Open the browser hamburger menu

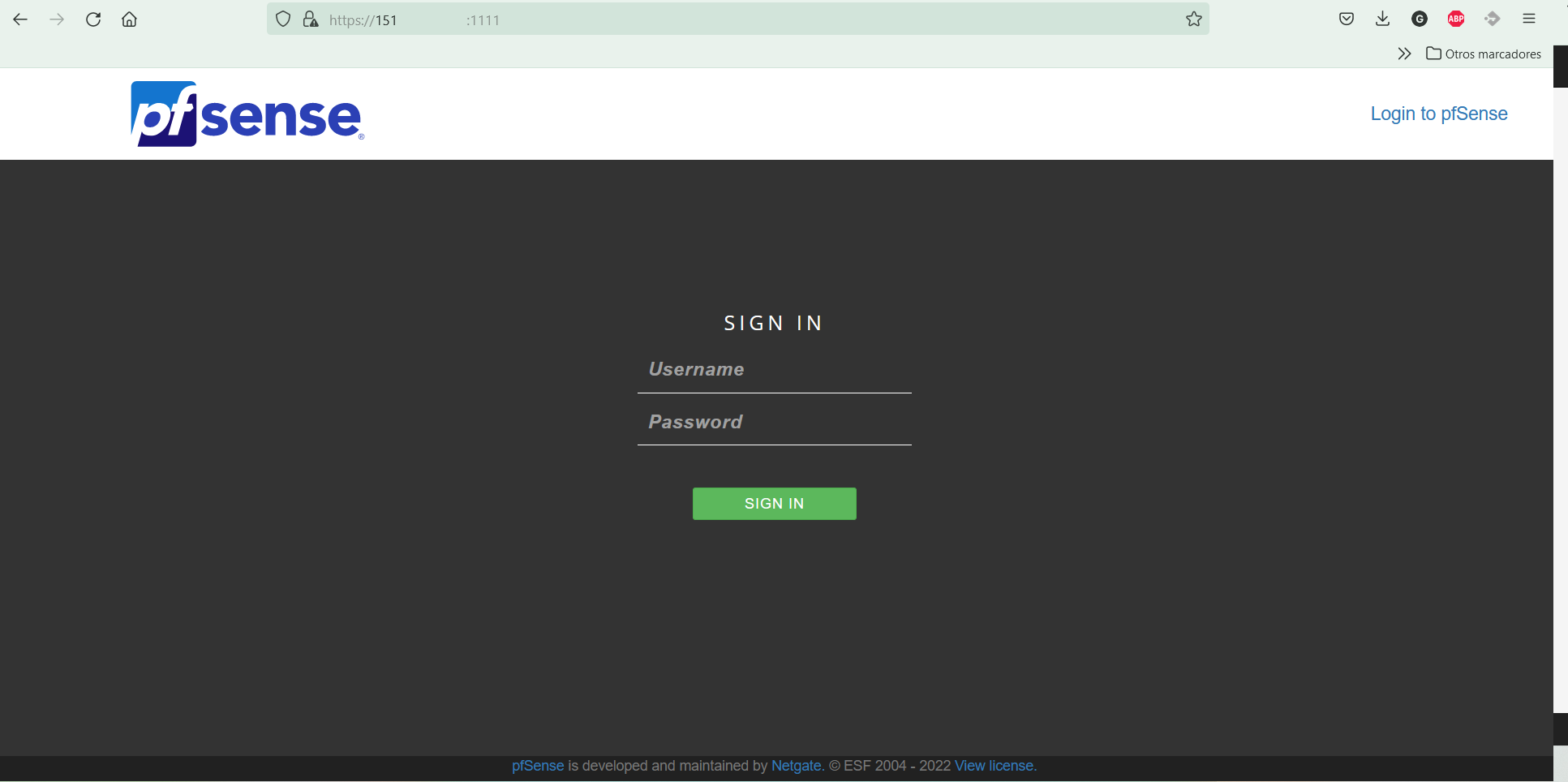click(1529, 19)
